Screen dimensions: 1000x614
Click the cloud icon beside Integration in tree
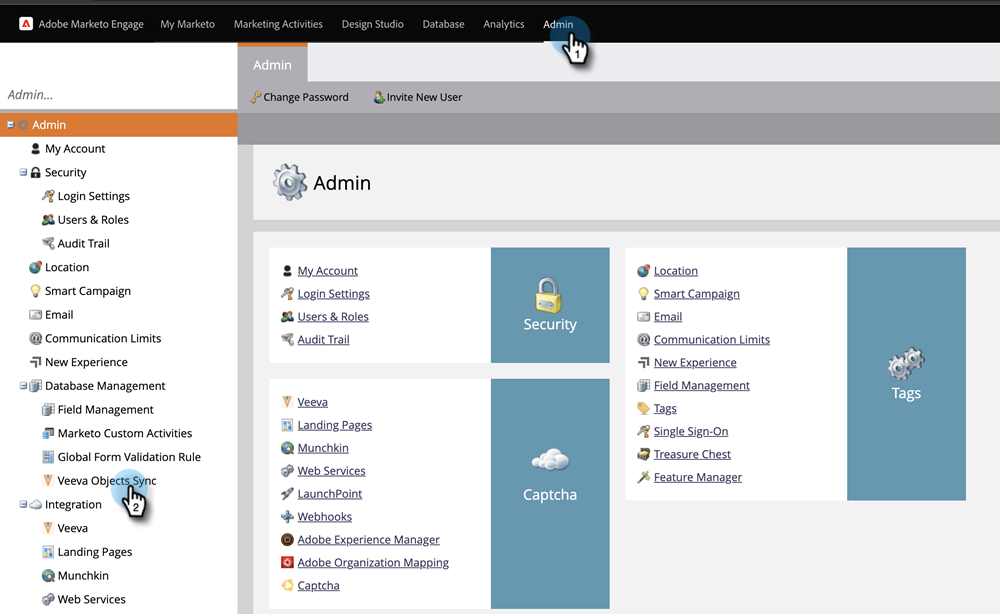pos(36,504)
